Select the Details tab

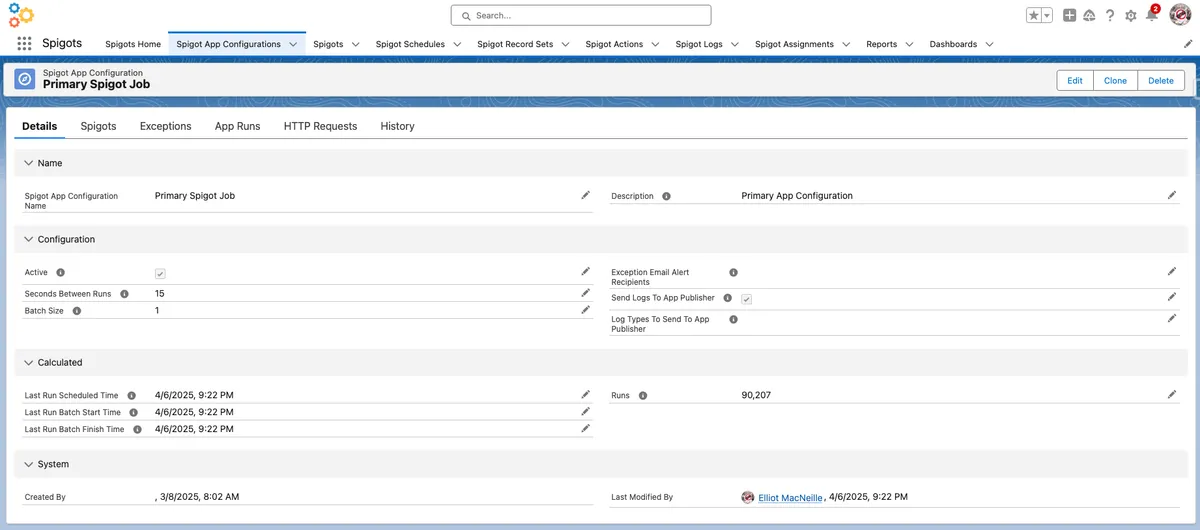point(40,126)
